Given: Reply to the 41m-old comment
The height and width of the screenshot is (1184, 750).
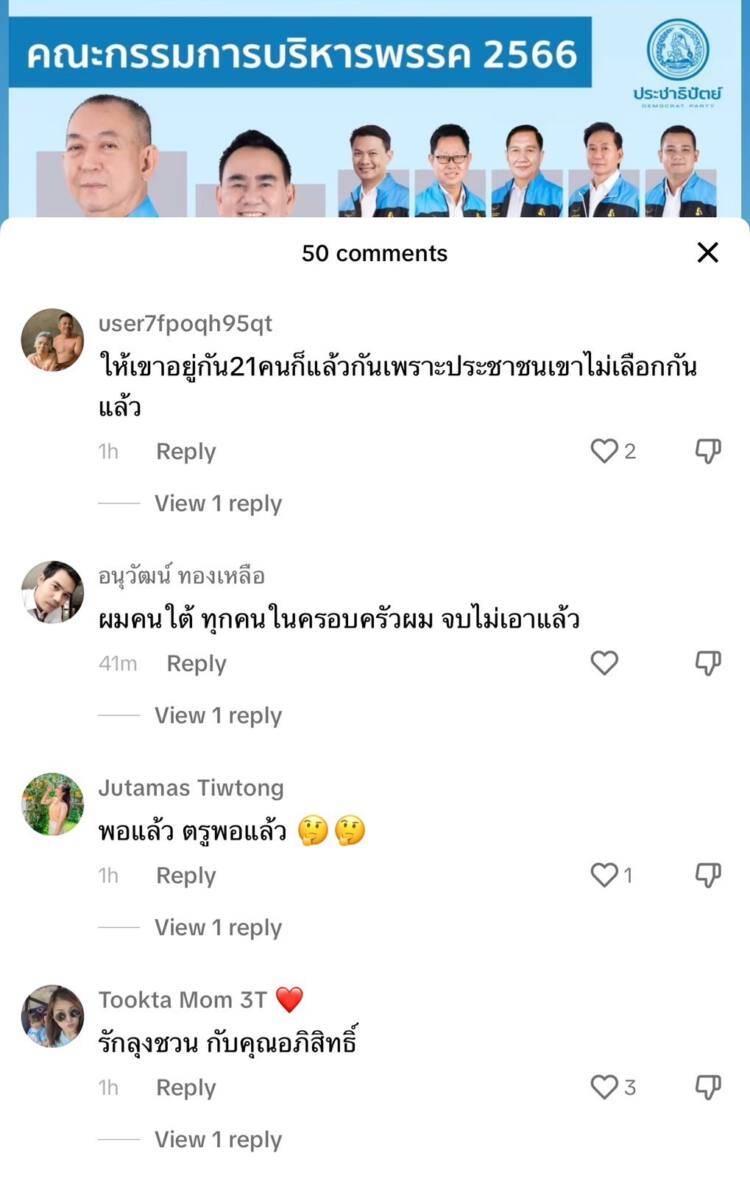Looking at the screenshot, I should (x=196, y=664).
